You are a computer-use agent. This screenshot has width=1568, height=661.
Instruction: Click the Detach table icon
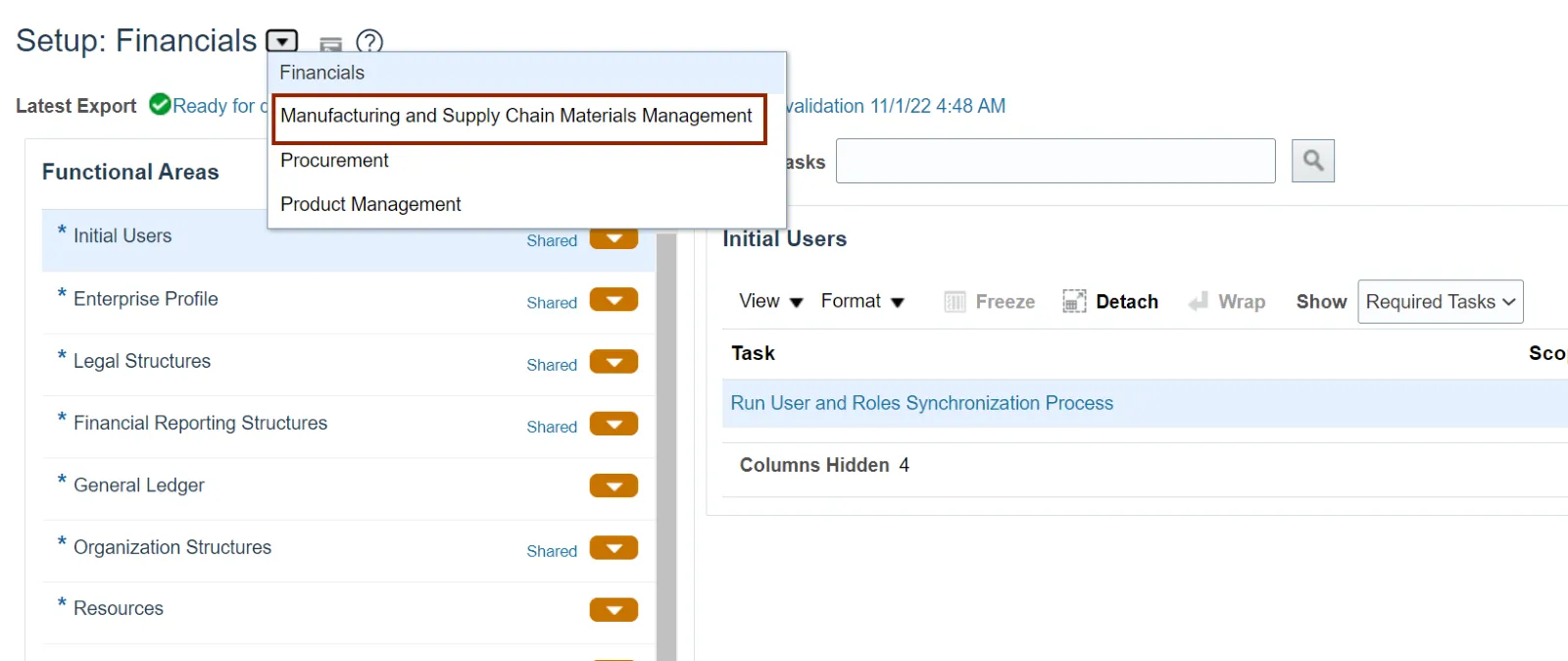[1074, 301]
